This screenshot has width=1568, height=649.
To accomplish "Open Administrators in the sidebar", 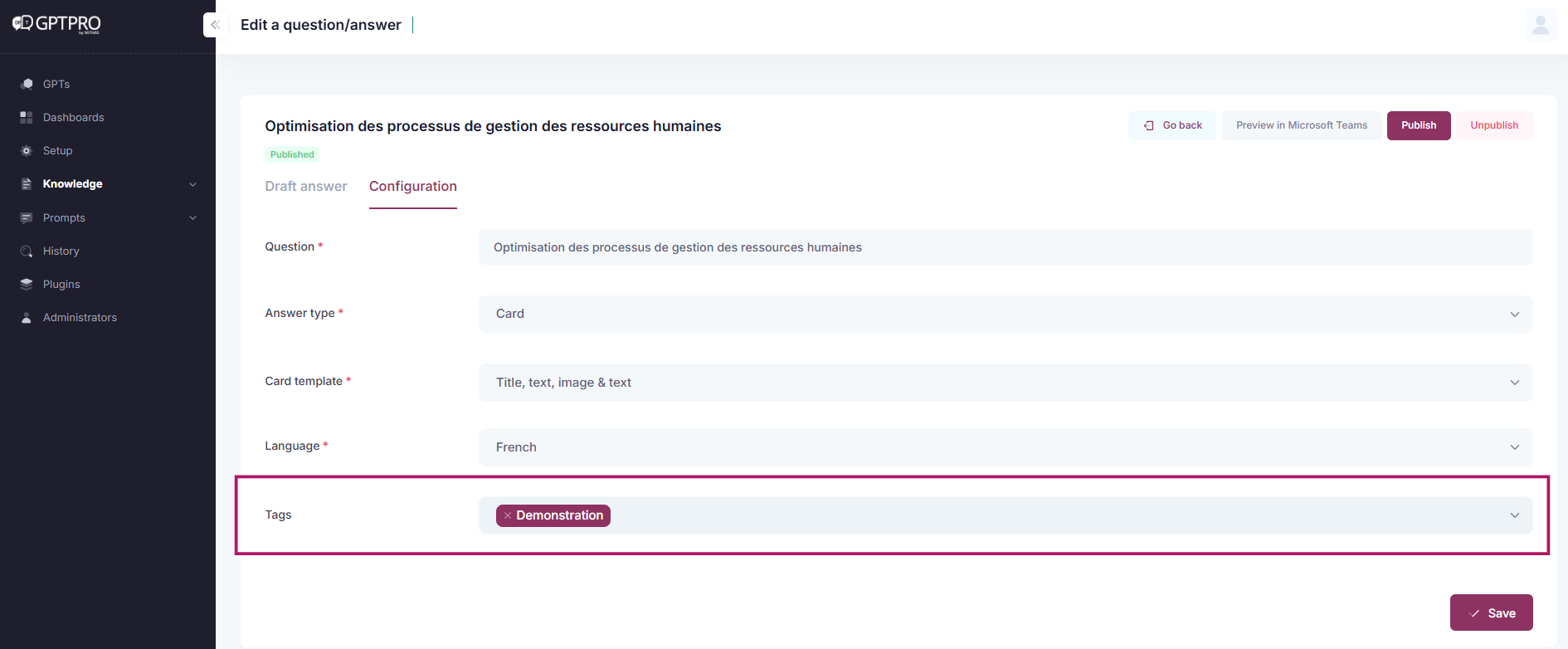I will (x=80, y=318).
